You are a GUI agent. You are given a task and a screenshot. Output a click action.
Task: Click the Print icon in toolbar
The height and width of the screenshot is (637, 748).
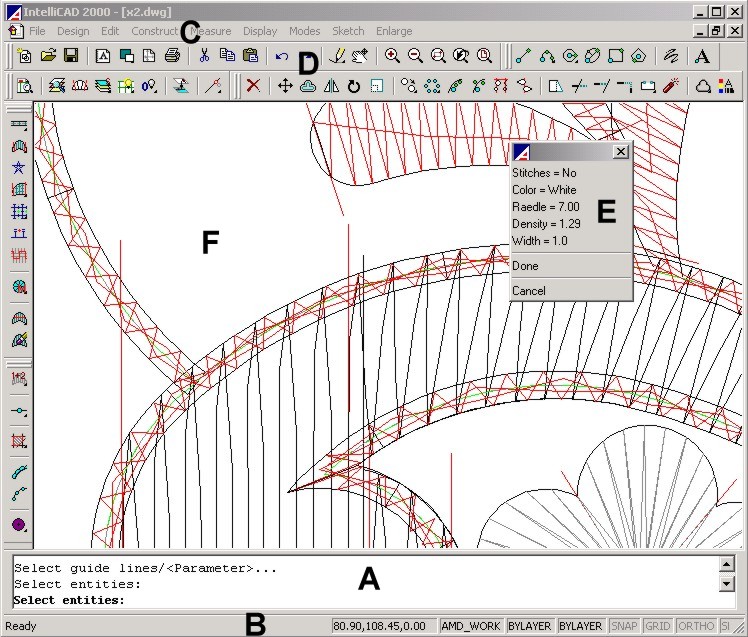[172, 57]
